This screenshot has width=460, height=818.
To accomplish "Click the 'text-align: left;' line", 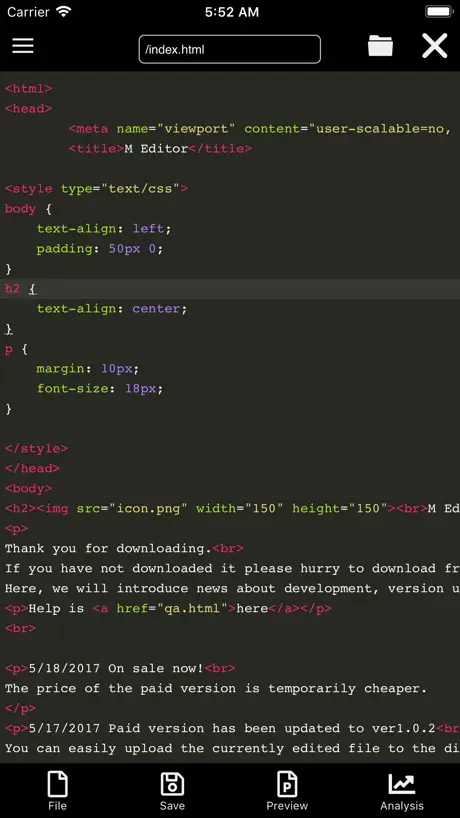I will (x=104, y=228).
